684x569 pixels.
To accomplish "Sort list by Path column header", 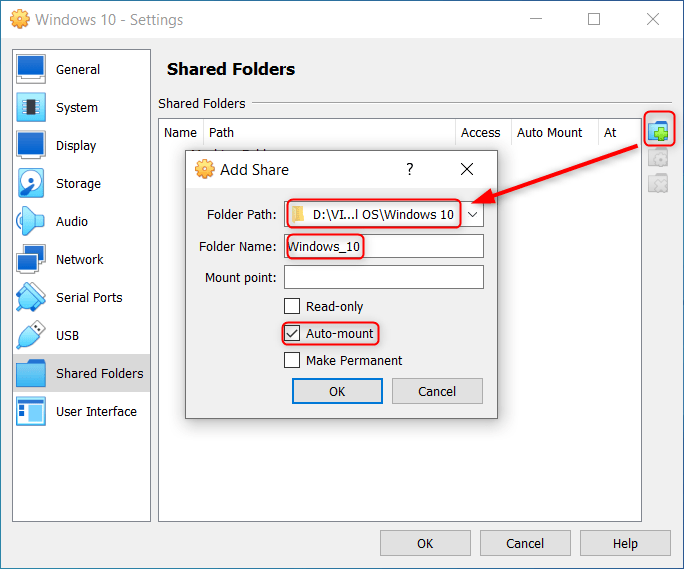I will click(x=329, y=132).
